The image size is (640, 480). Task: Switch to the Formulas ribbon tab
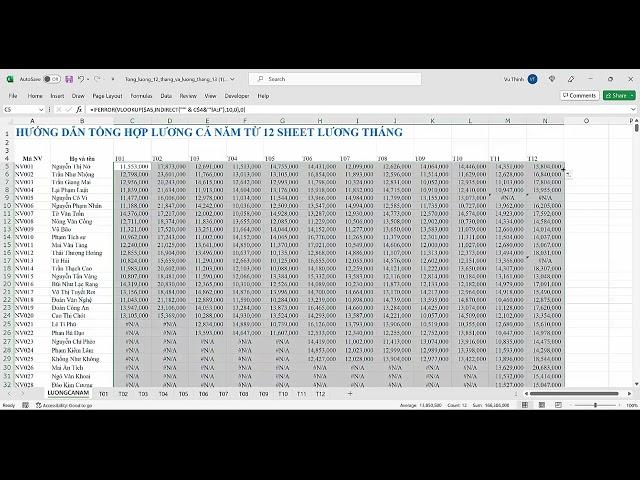click(x=141, y=96)
